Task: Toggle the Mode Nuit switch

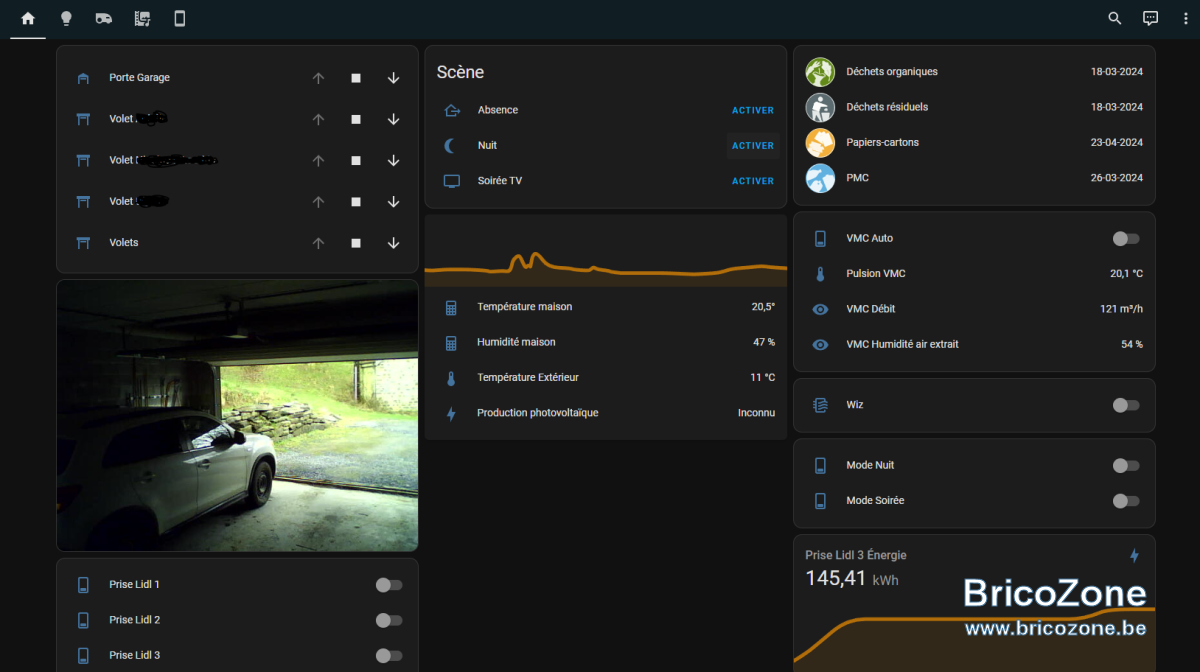Action: click(x=1126, y=465)
